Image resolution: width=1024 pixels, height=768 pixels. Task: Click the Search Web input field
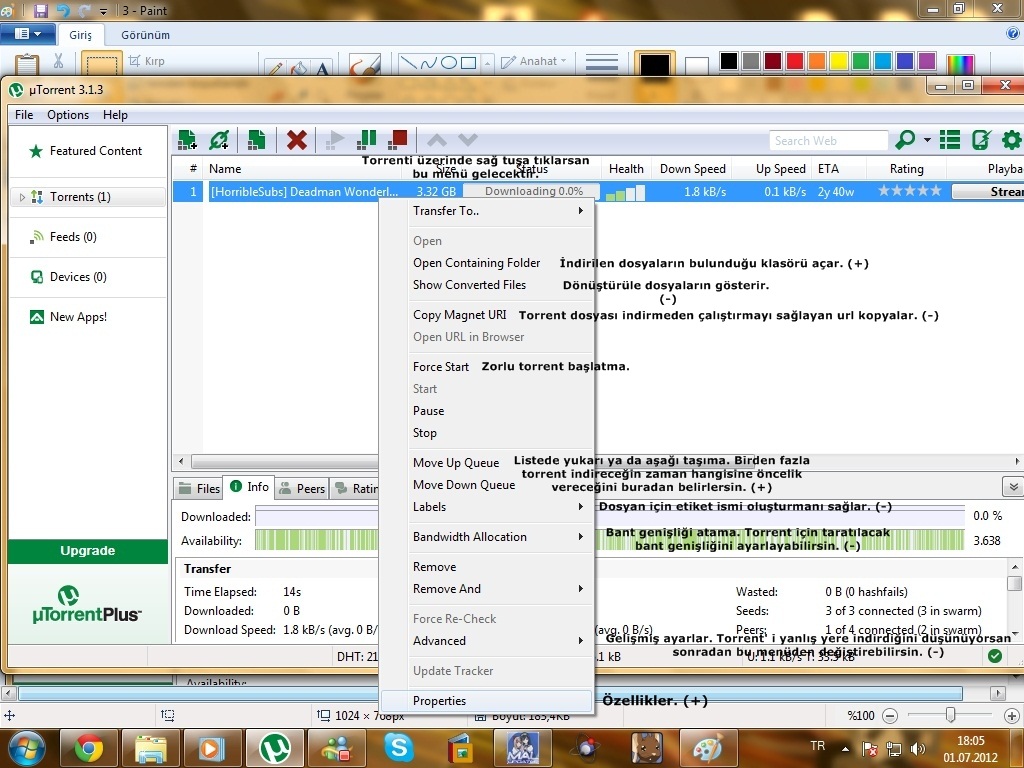pos(828,140)
